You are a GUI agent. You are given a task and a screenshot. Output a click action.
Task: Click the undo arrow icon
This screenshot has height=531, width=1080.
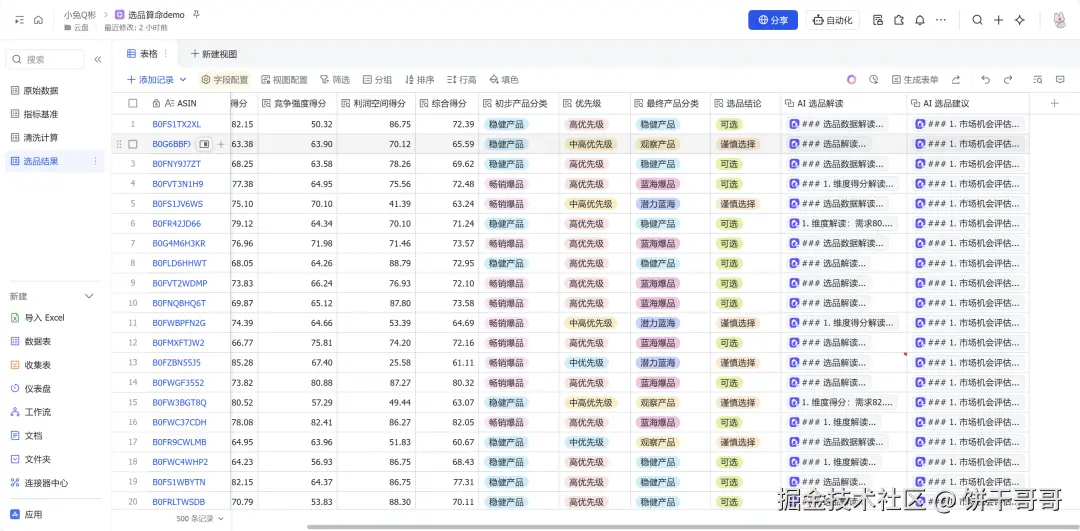[984, 80]
